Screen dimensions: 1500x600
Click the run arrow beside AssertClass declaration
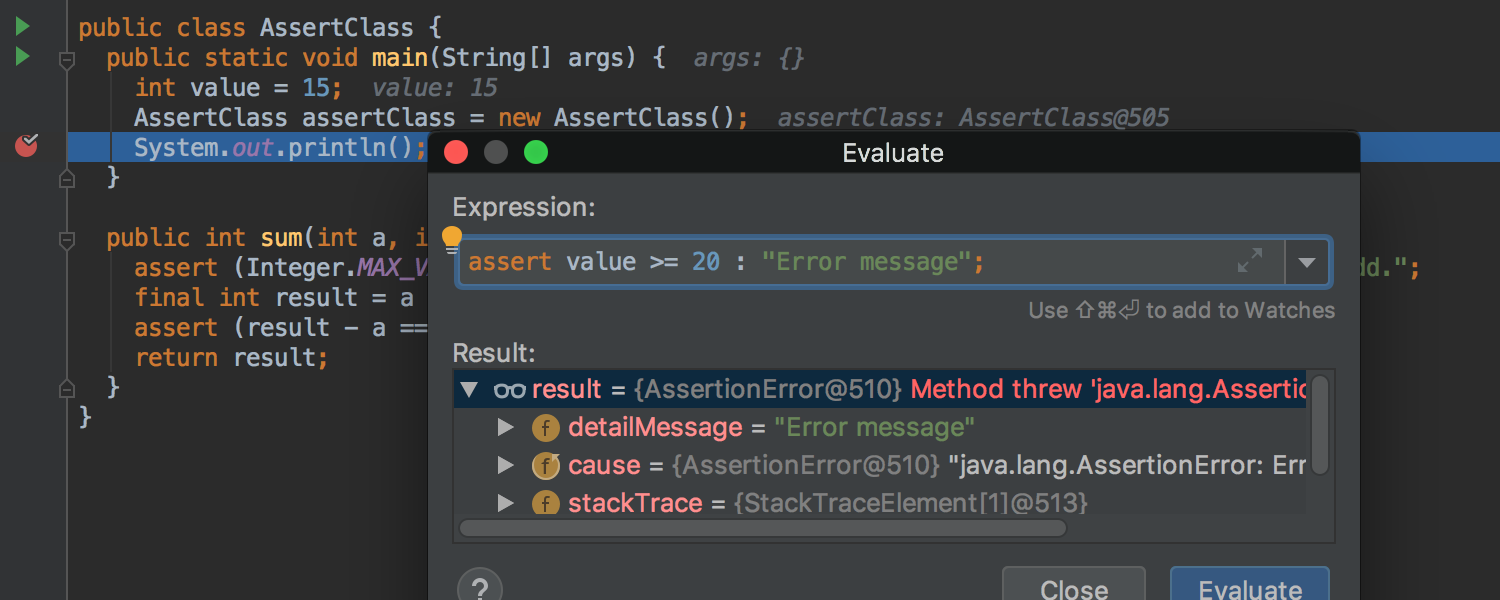click(x=22, y=27)
